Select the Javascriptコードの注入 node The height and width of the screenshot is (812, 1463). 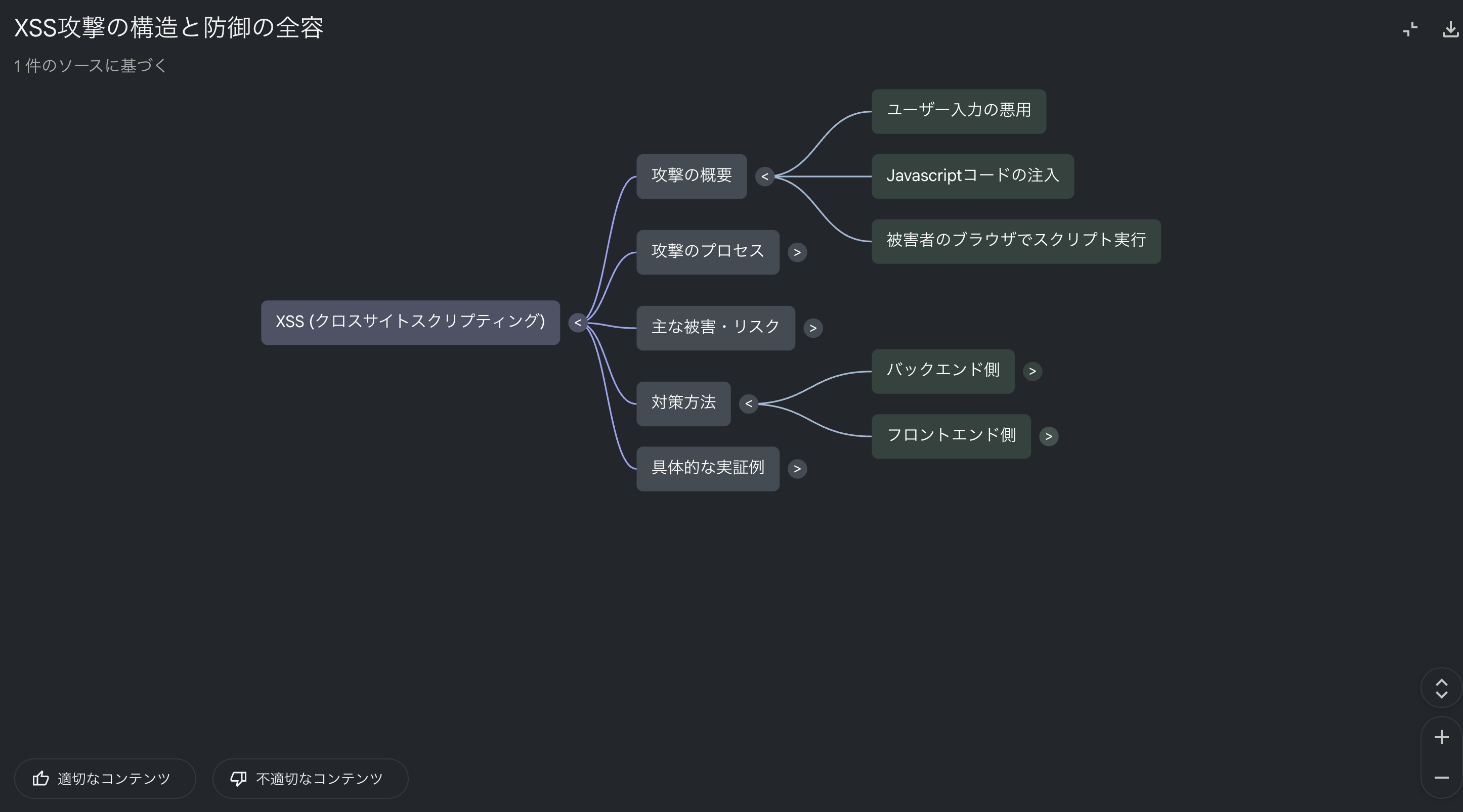click(x=972, y=176)
